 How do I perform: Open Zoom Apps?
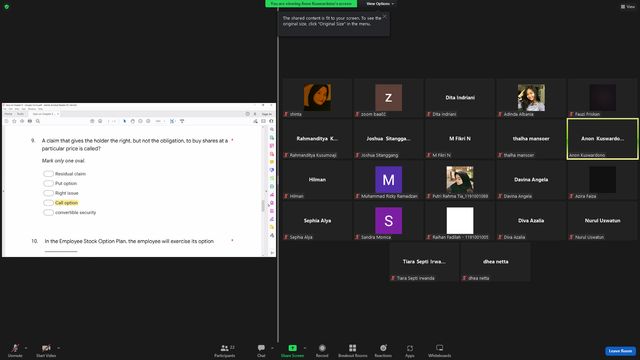(410, 350)
